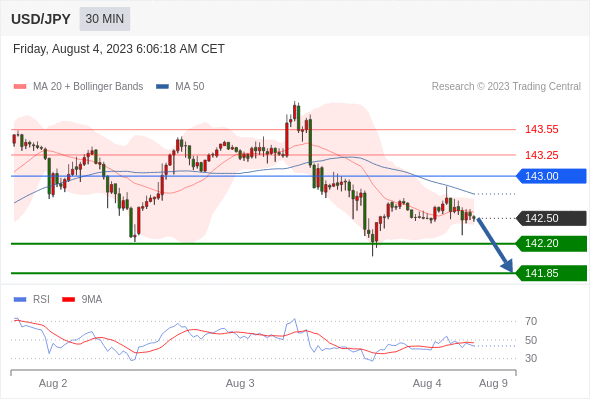The image size is (590, 400).
Task: Click the 143.55 resistance label
Action: (x=541, y=129)
